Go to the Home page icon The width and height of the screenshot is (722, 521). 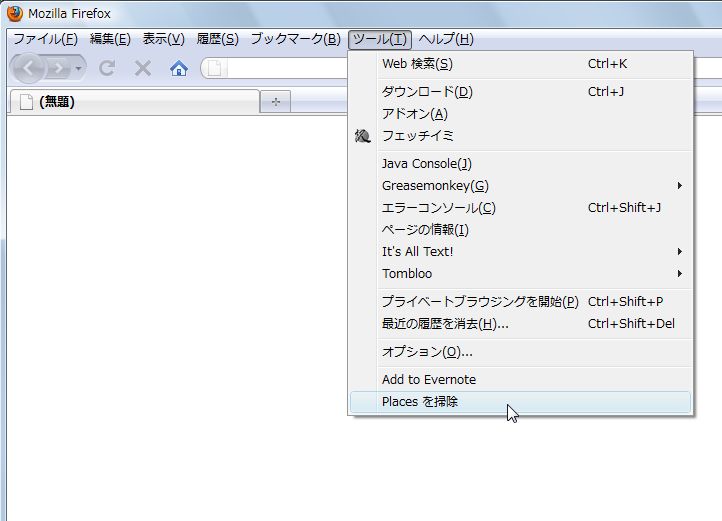pyautogui.click(x=179, y=69)
